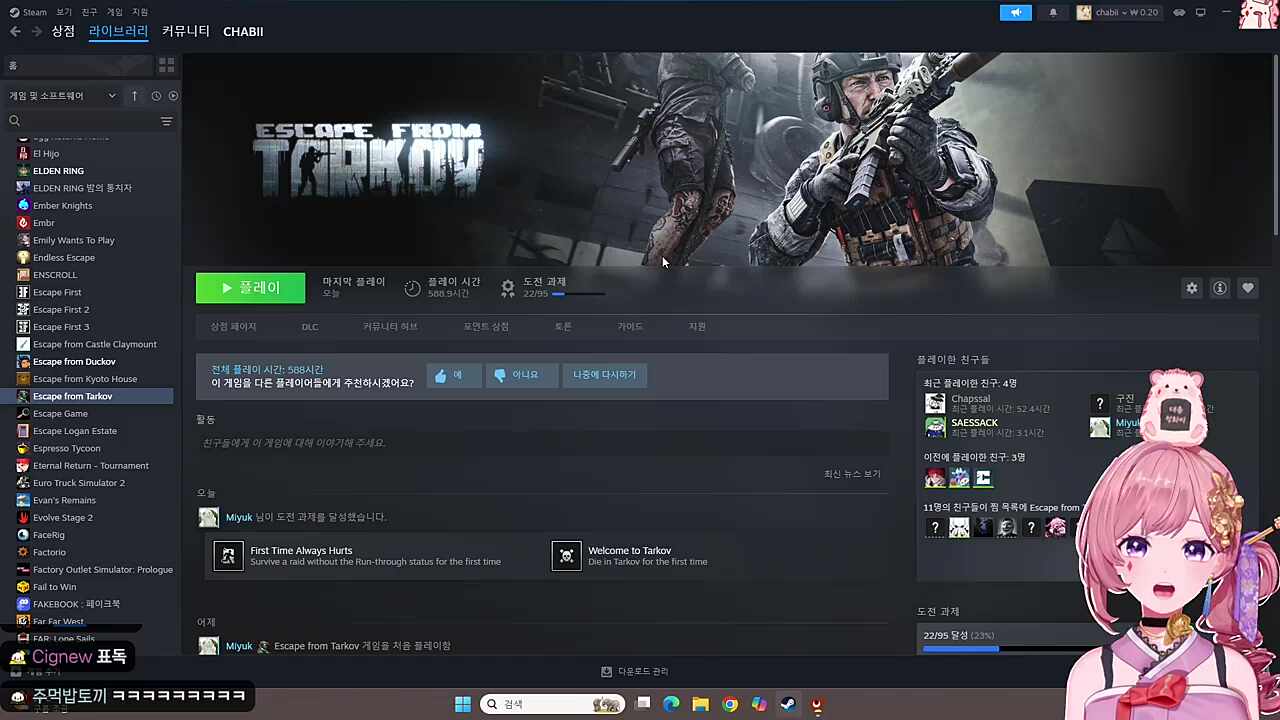The height and width of the screenshot is (720, 1280).
Task: Select the 라이브러리 tab
Action: point(118,32)
